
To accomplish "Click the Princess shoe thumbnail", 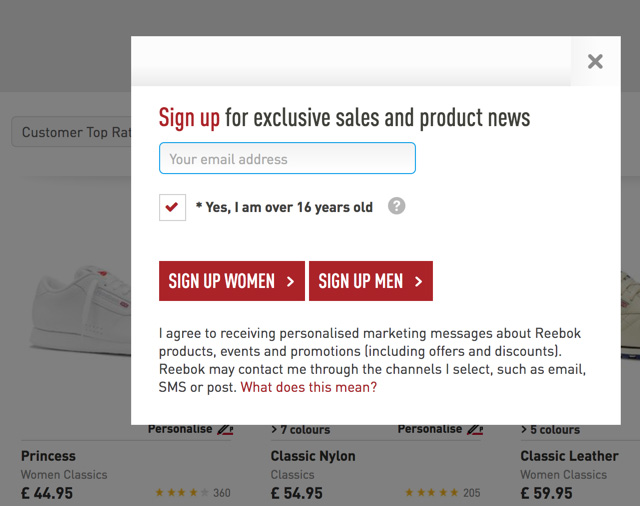I will (81, 312).
